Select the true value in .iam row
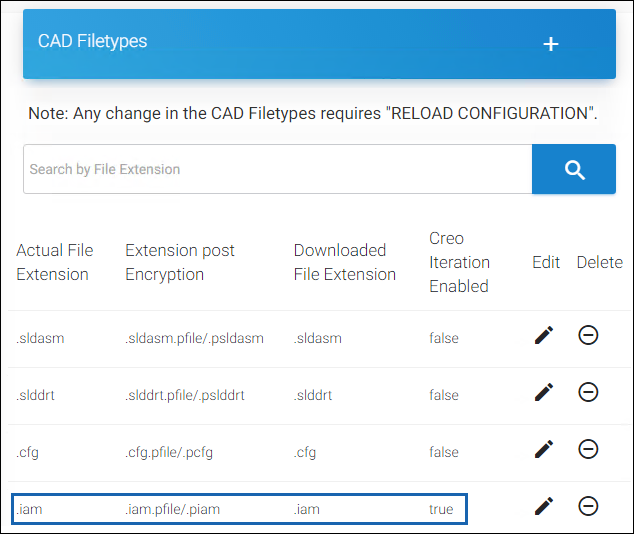This screenshot has height=534, width=634. (x=441, y=510)
